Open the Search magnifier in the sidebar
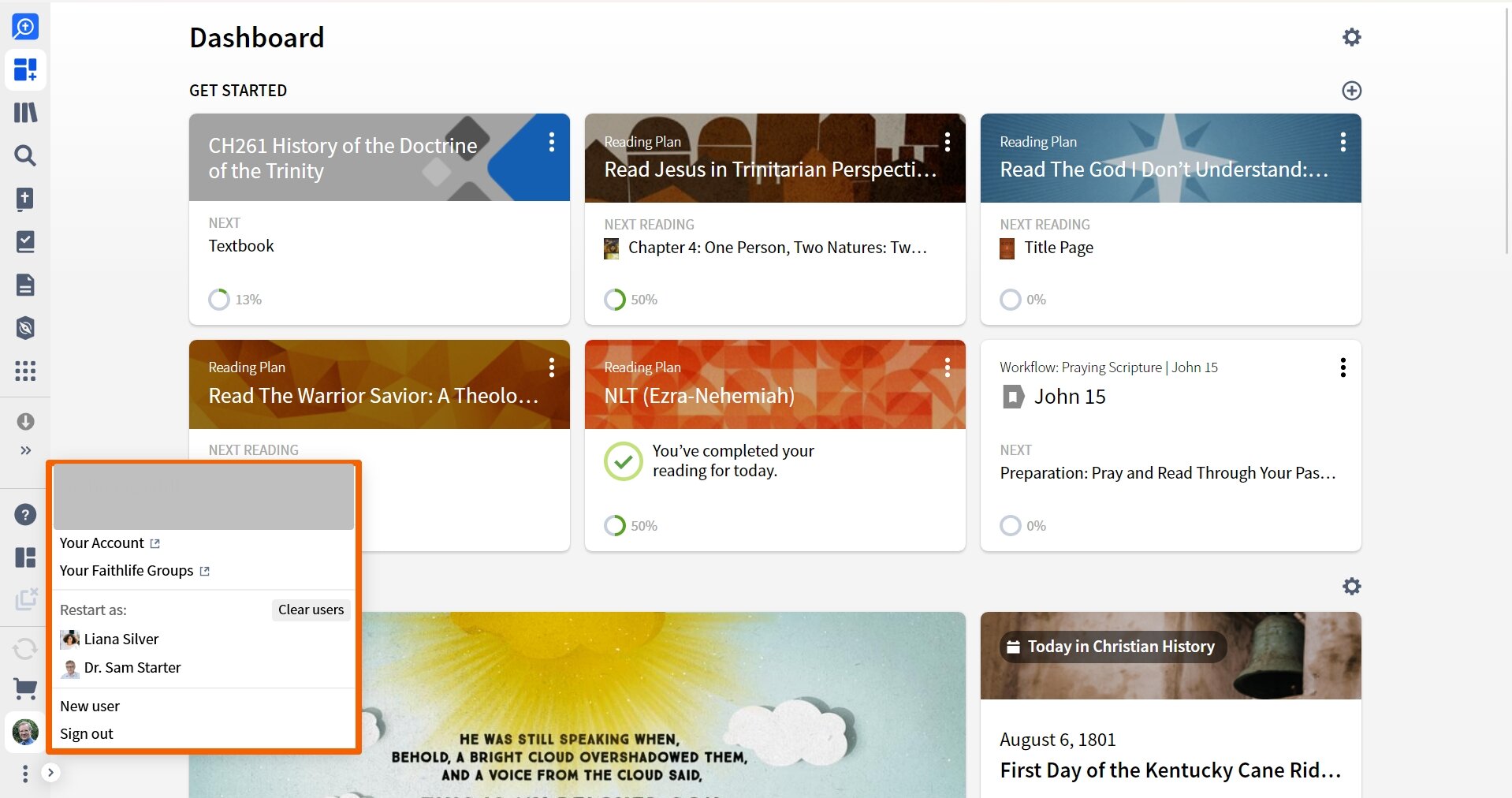Screen dimensions: 1512x798 [x=25, y=155]
